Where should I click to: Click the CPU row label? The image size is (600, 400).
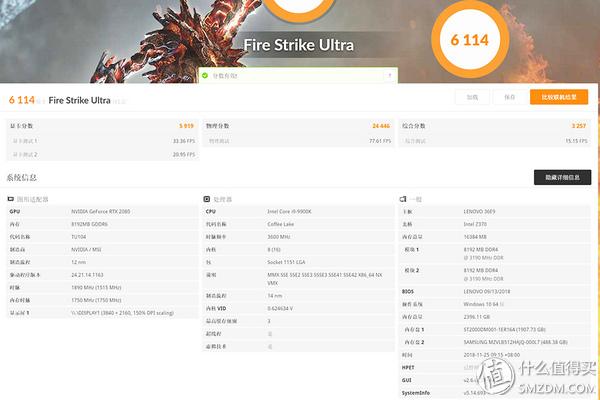(211, 211)
